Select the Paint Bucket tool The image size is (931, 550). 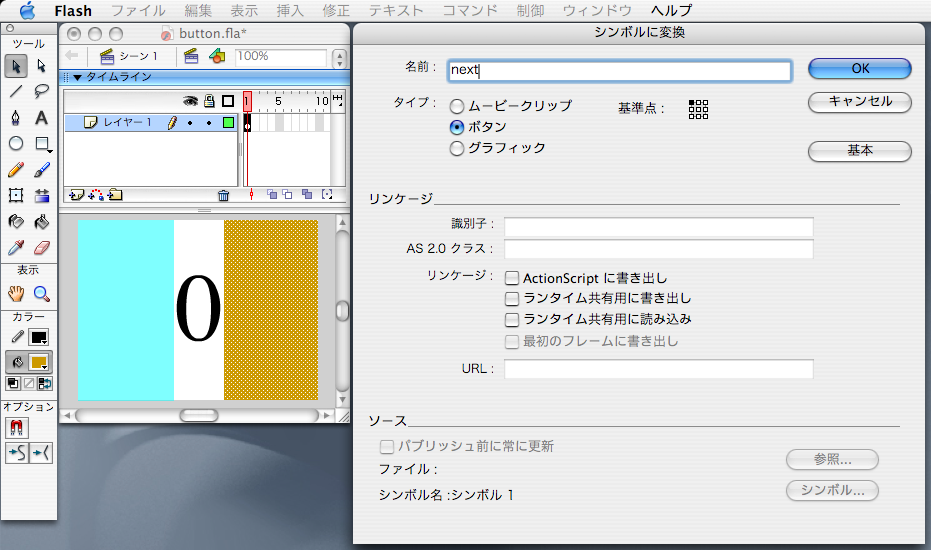click(42, 221)
